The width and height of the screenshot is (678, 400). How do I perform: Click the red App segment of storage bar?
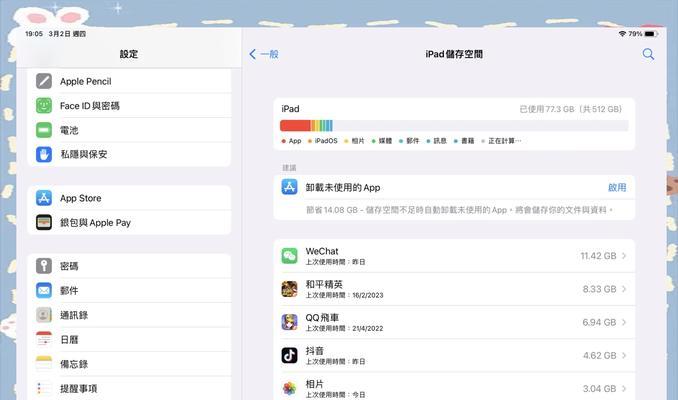point(295,125)
